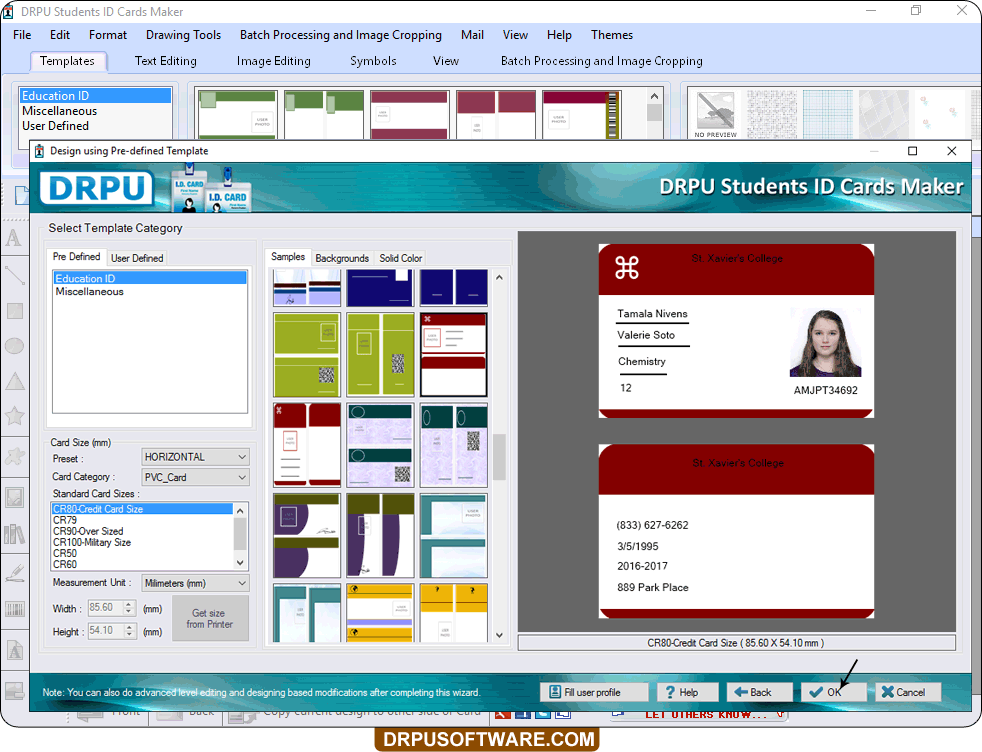This screenshot has width=982, height=752.
Task: Choose the dark red vertical sample template
Action: (x=307, y=445)
